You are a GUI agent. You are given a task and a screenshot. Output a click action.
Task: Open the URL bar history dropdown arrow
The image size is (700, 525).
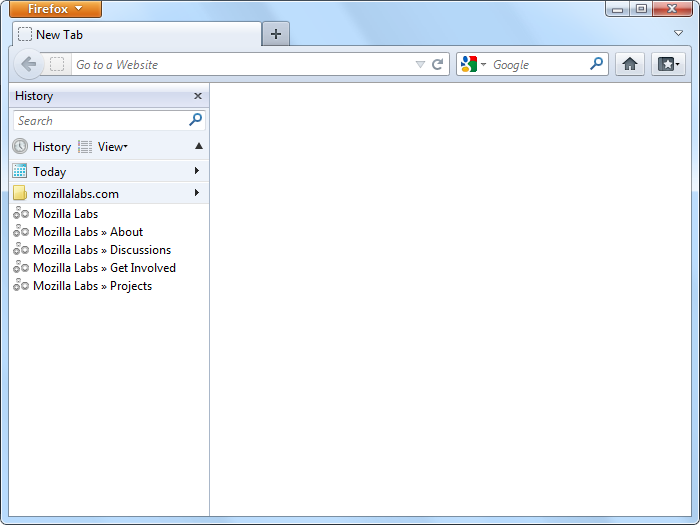pyautogui.click(x=420, y=64)
